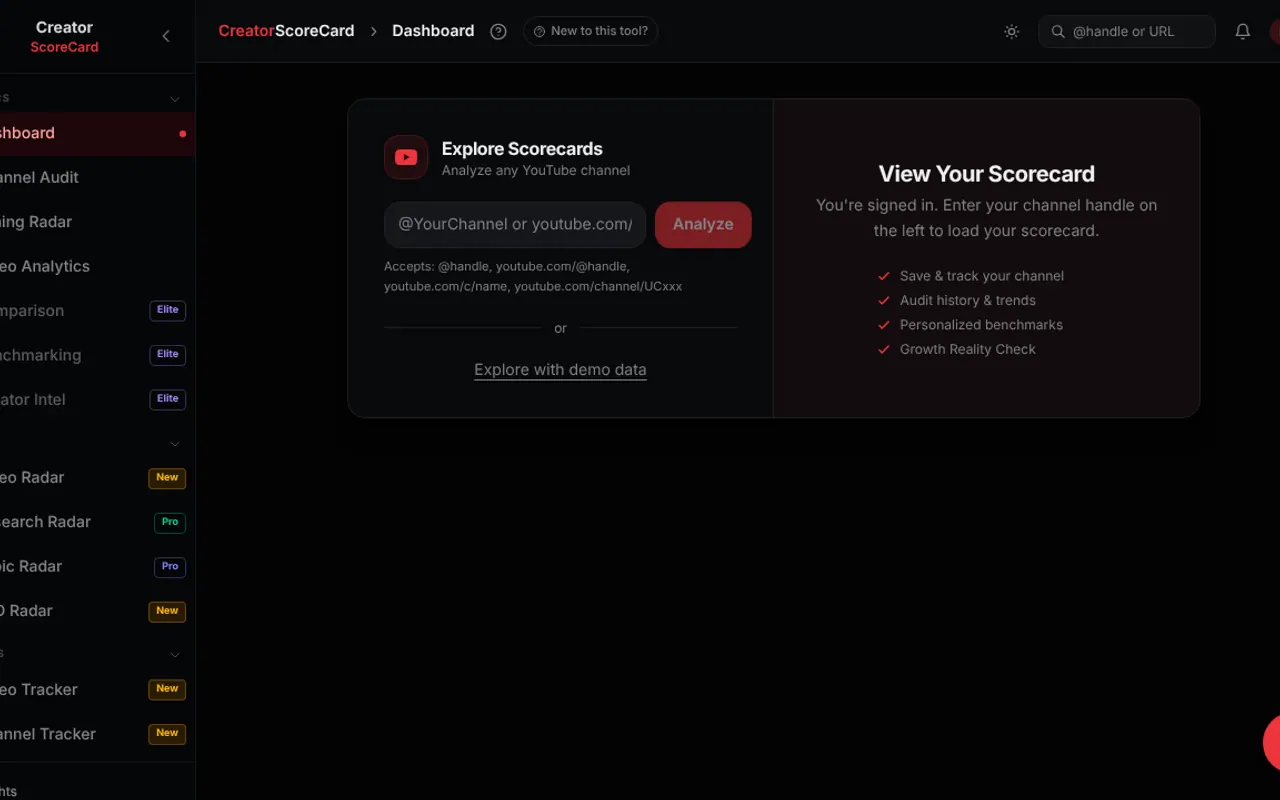
Task: Click the red YouTube icon beside Explore Scorecards
Action: tap(406, 157)
